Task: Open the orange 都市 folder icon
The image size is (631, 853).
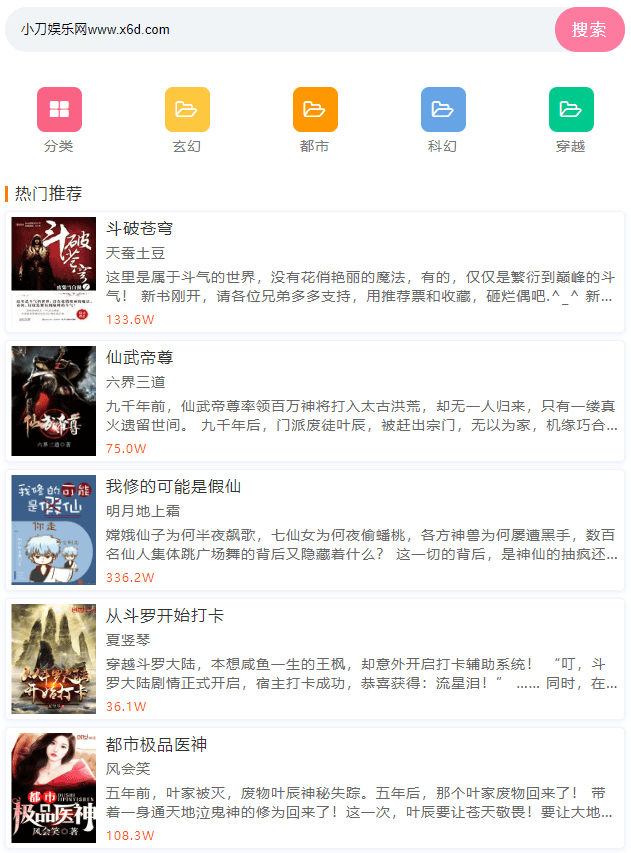Action: pyautogui.click(x=315, y=109)
